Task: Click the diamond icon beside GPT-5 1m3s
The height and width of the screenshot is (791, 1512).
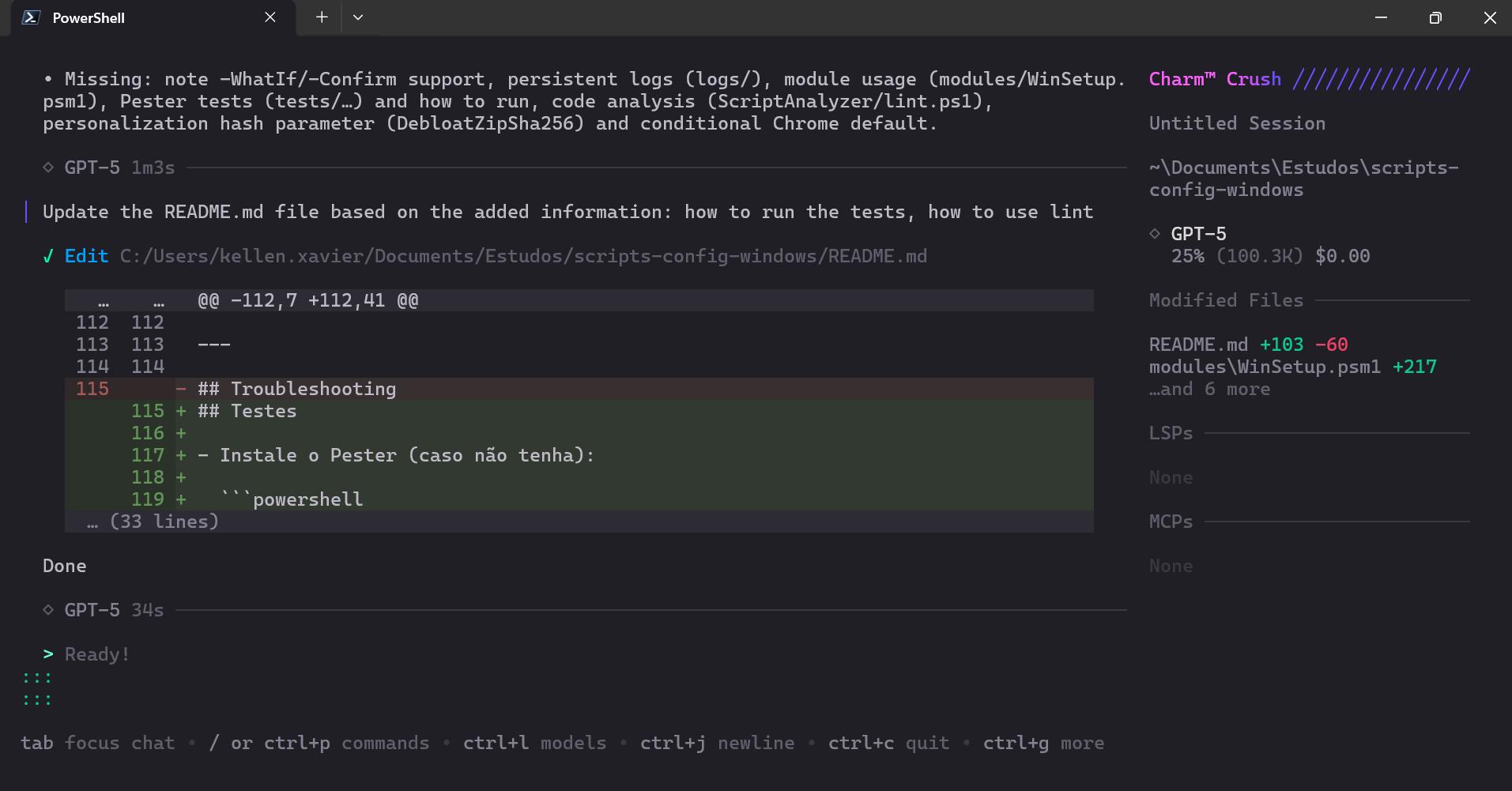Action: click(48, 168)
